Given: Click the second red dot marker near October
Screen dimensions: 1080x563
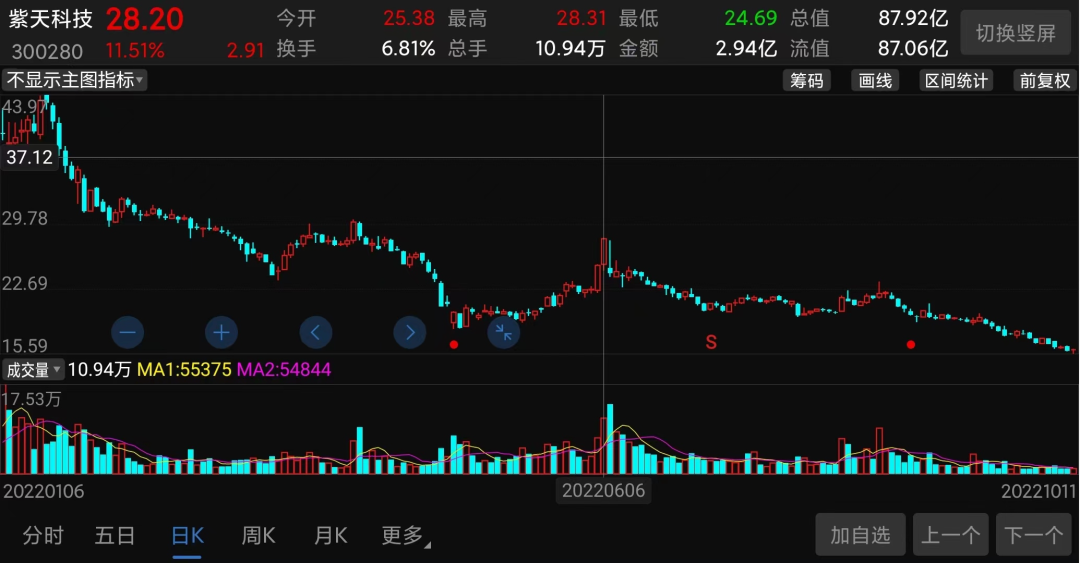Looking at the screenshot, I should point(911,345).
